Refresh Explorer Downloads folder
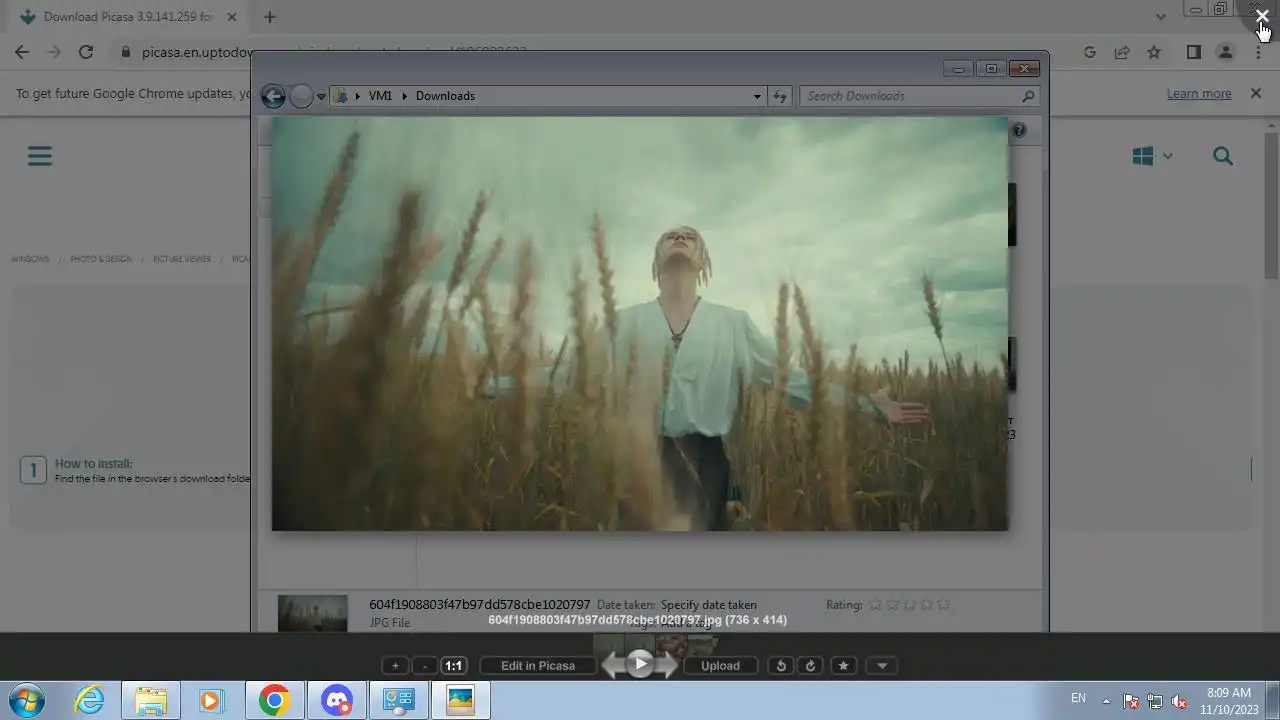Screen dimensions: 1280x720 (x=780, y=96)
